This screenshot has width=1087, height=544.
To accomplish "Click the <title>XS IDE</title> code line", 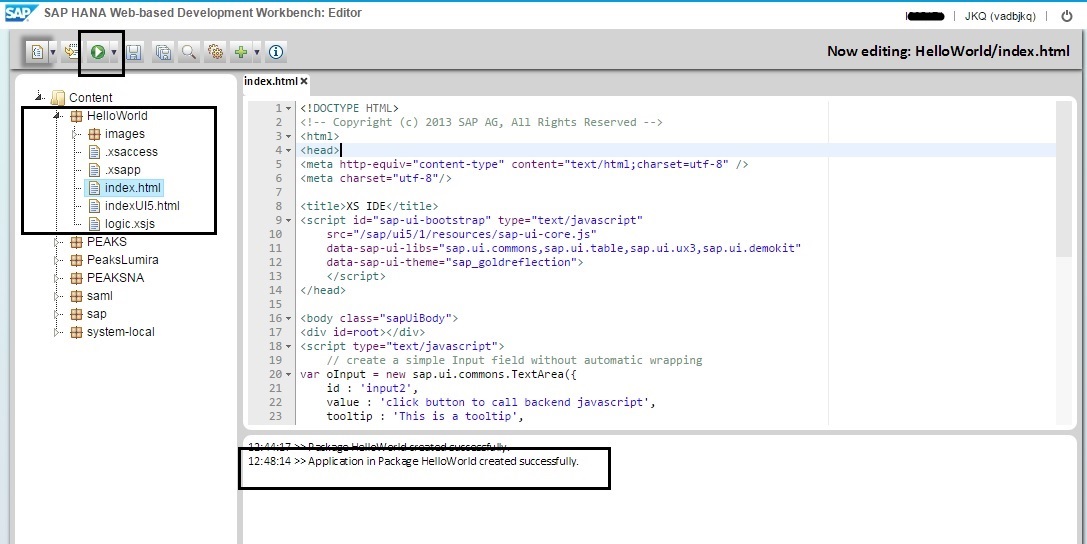I will tap(369, 206).
